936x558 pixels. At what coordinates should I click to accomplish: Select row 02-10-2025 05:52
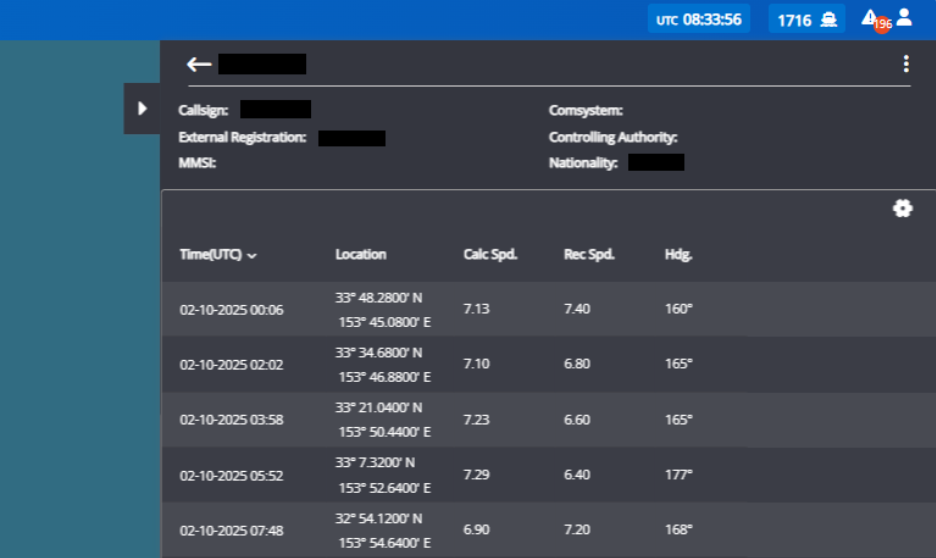[549, 475]
